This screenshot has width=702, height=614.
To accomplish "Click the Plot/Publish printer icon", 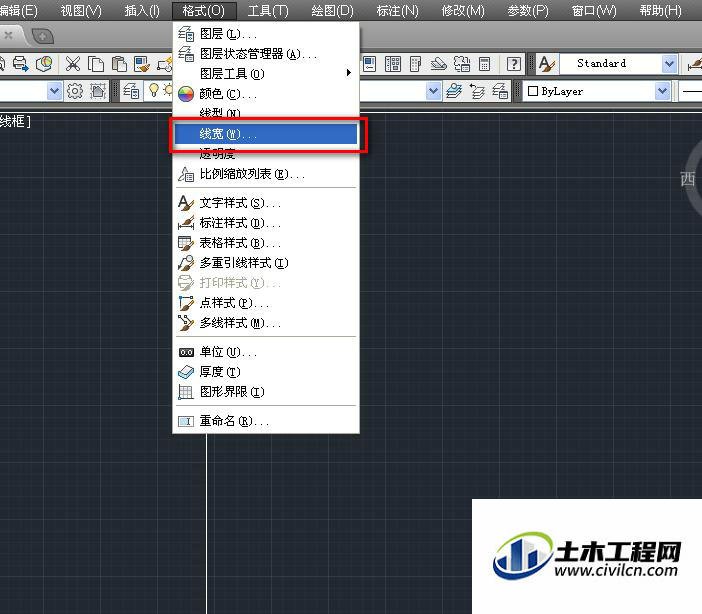I will [20, 64].
